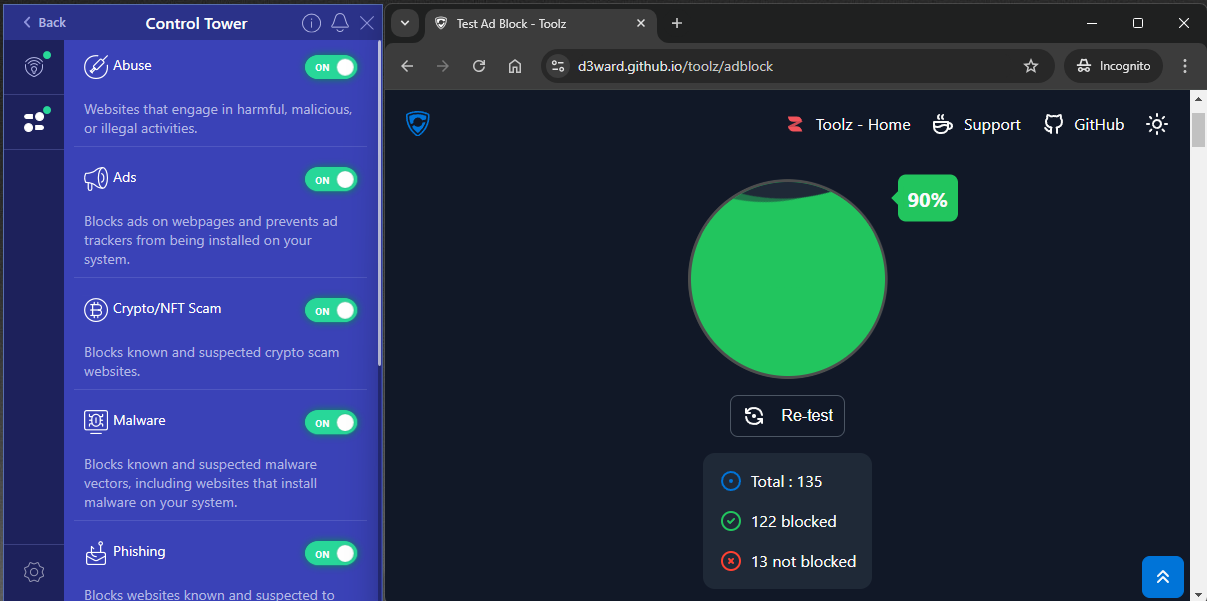Go to browser home page
The height and width of the screenshot is (601, 1207).
point(515,66)
